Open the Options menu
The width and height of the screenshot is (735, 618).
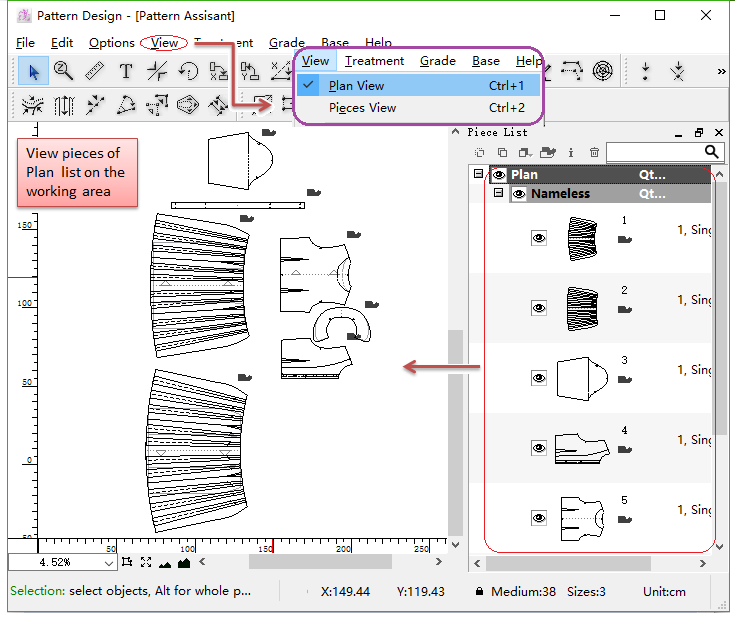click(x=111, y=43)
